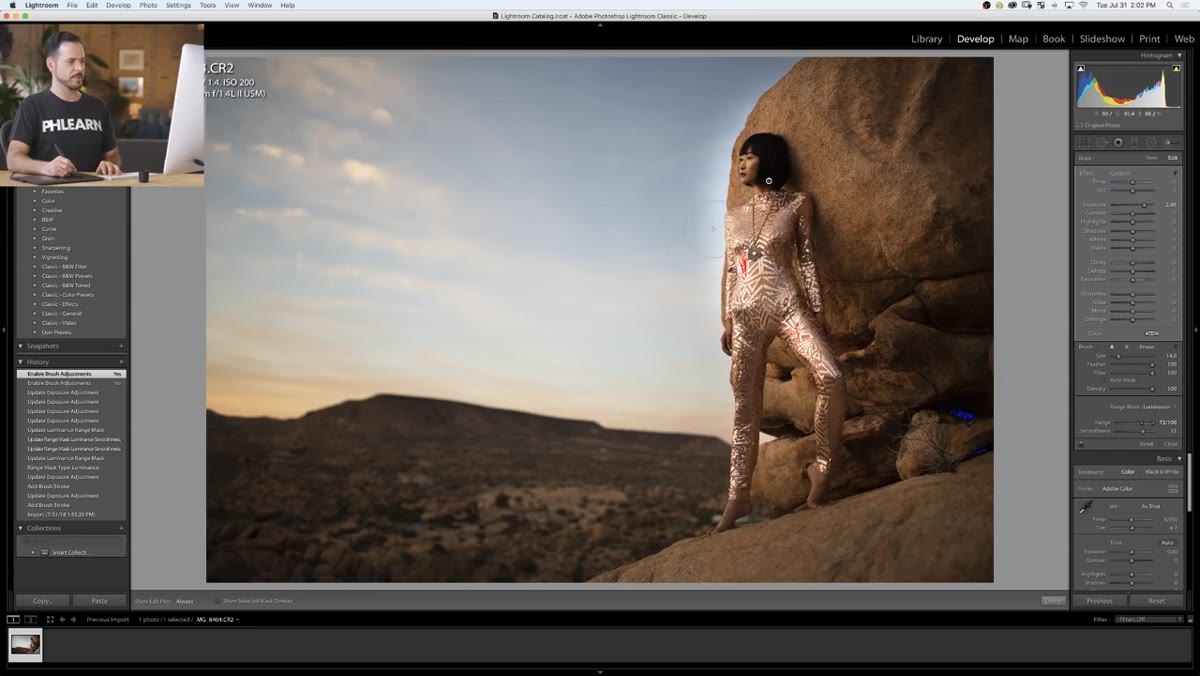
Task: Toggle brush adjustments on/off switch
Action: pos(1081,444)
